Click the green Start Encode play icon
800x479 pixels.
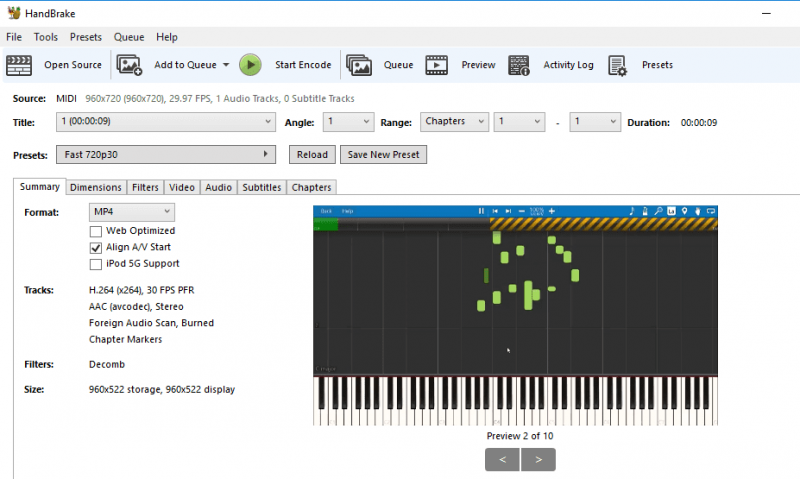[x=250, y=65]
